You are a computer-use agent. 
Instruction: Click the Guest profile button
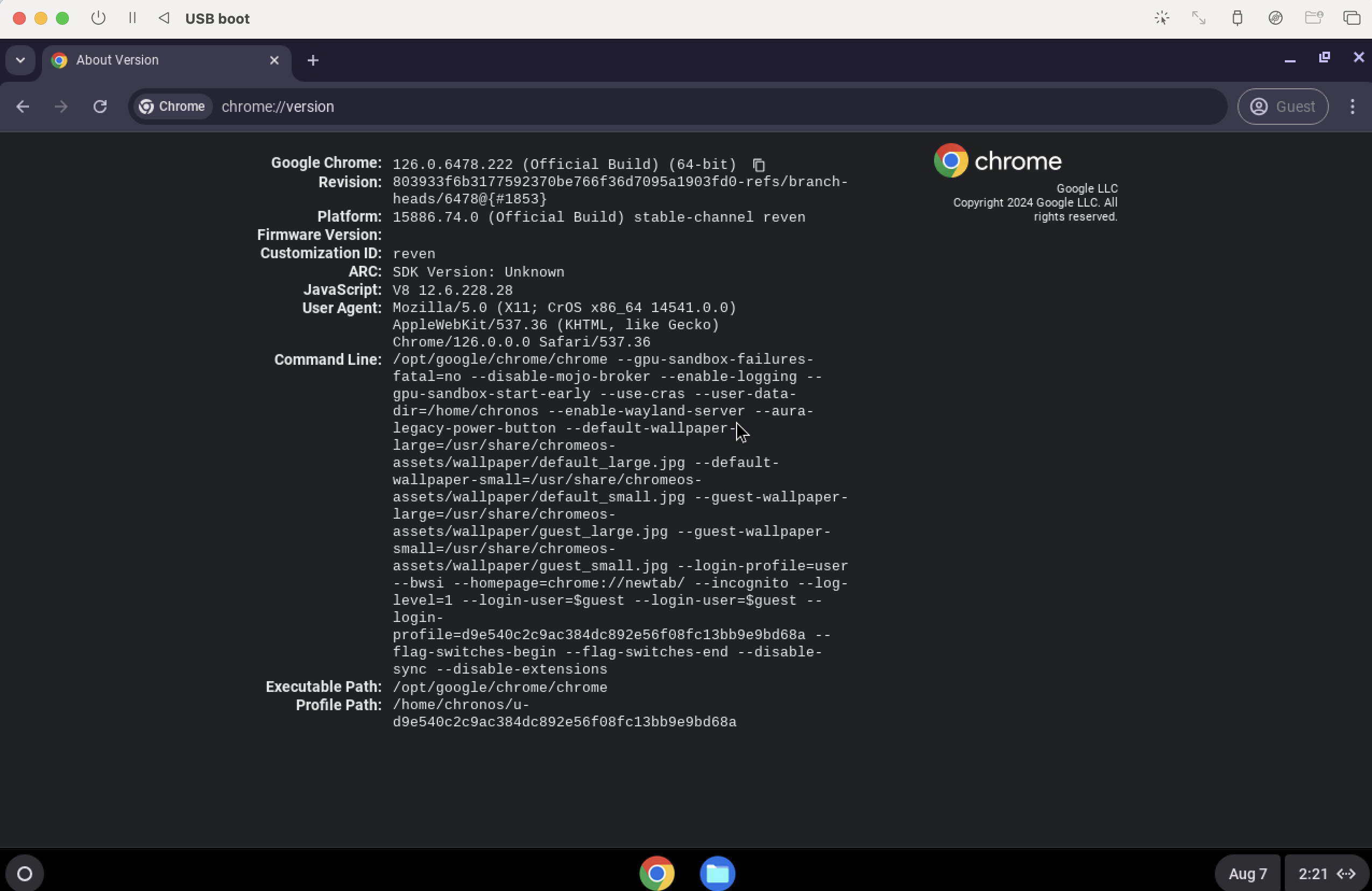click(1283, 107)
